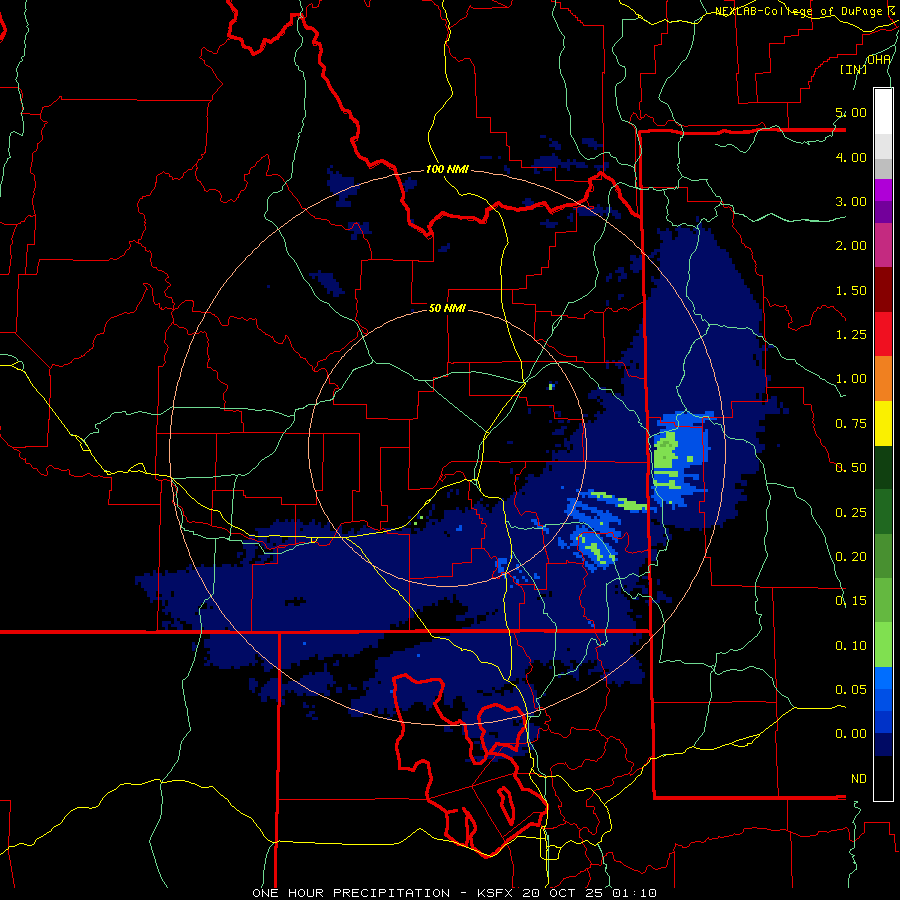Select the black swatch beside ND
Image resolution: width=900 pixels, height=900 pixels.
coord(883,778)
